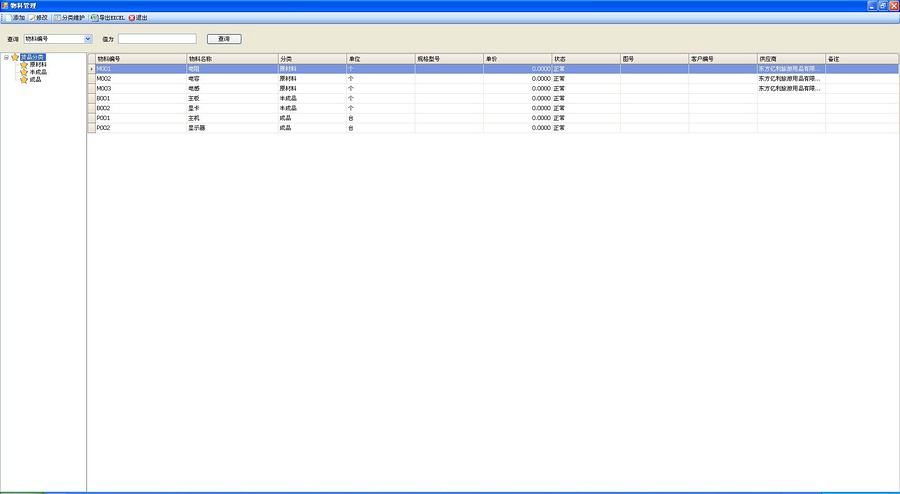Sort by 备注 column header
Image resolution: width=900 pixels, height=494 pixels.
[862, 59]
